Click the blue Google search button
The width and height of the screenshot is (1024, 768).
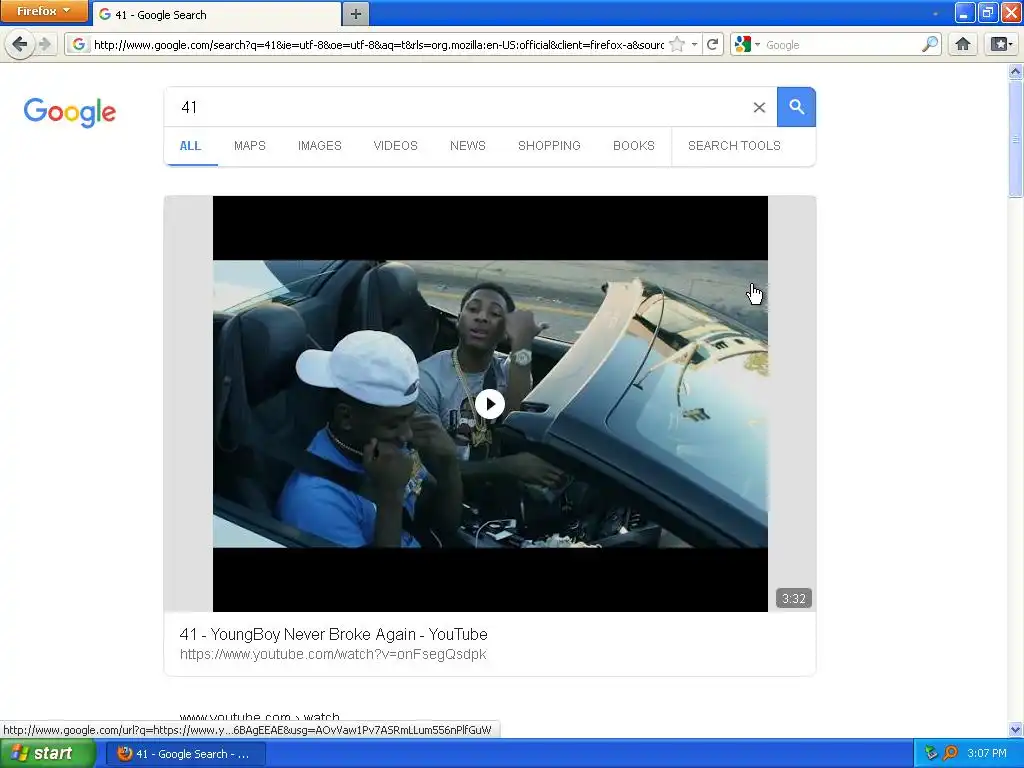pos(796,106)
